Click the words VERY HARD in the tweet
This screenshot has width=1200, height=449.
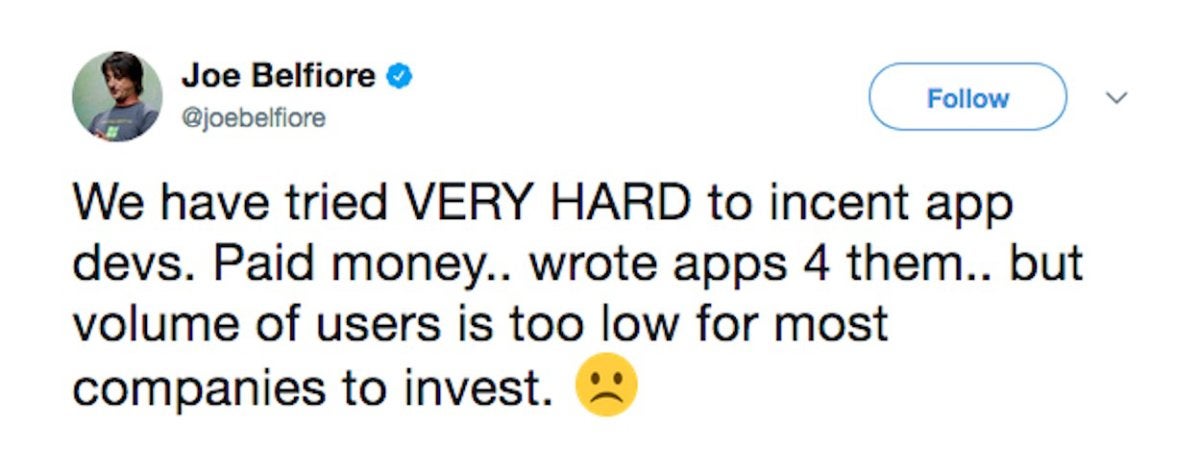[546, 206]
